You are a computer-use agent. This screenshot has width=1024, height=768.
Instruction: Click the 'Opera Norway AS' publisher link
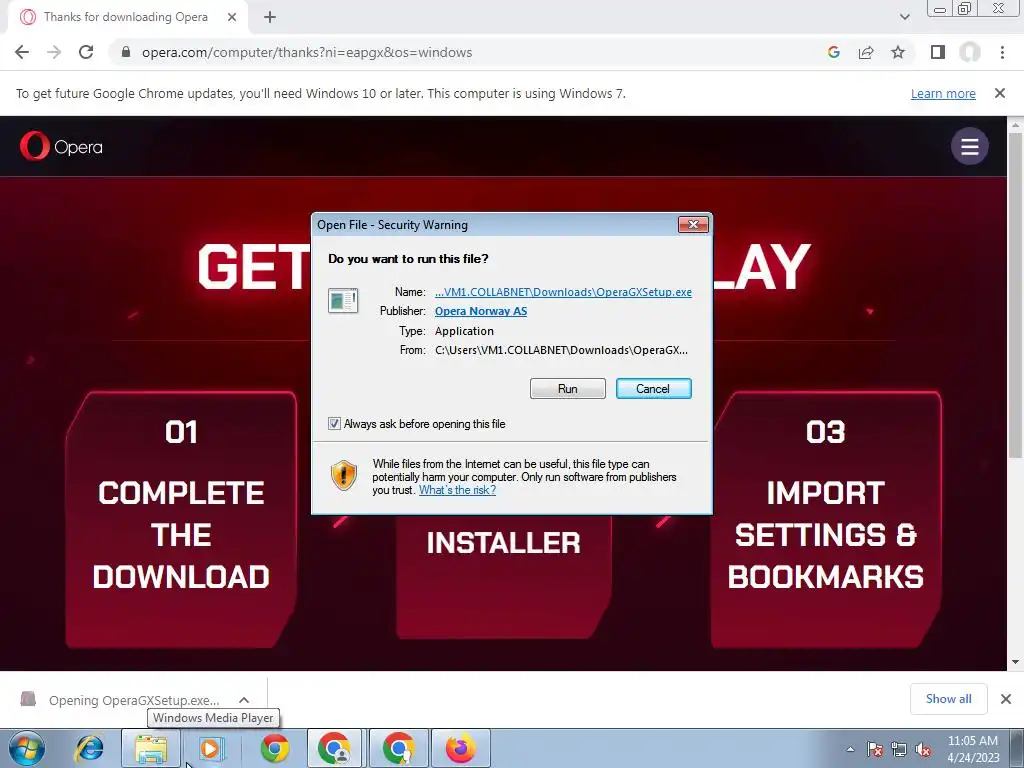click(481, 311)
